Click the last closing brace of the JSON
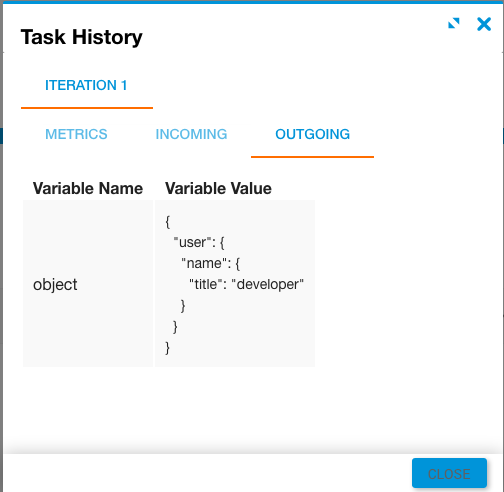Viewport: 504px width, 492px height. click(168, 348)
